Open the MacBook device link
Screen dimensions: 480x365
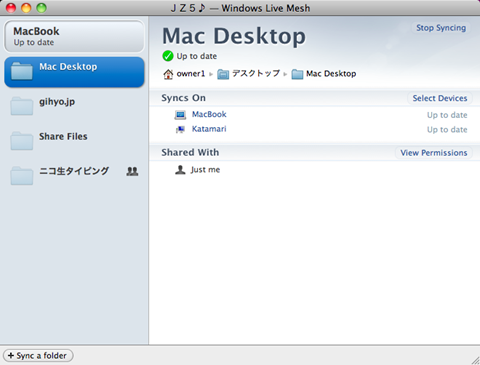[x=209, y=114]
